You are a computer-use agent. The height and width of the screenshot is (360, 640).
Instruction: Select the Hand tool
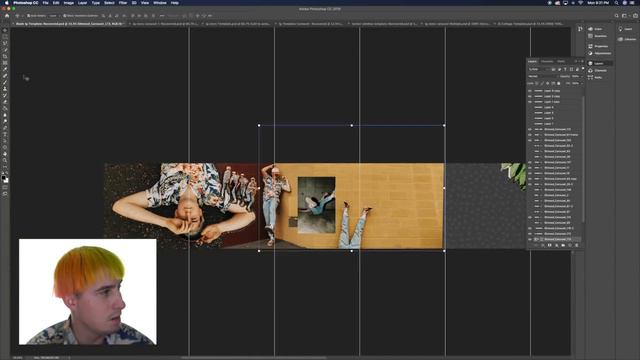pyautogui.click(x=5, y=154)
